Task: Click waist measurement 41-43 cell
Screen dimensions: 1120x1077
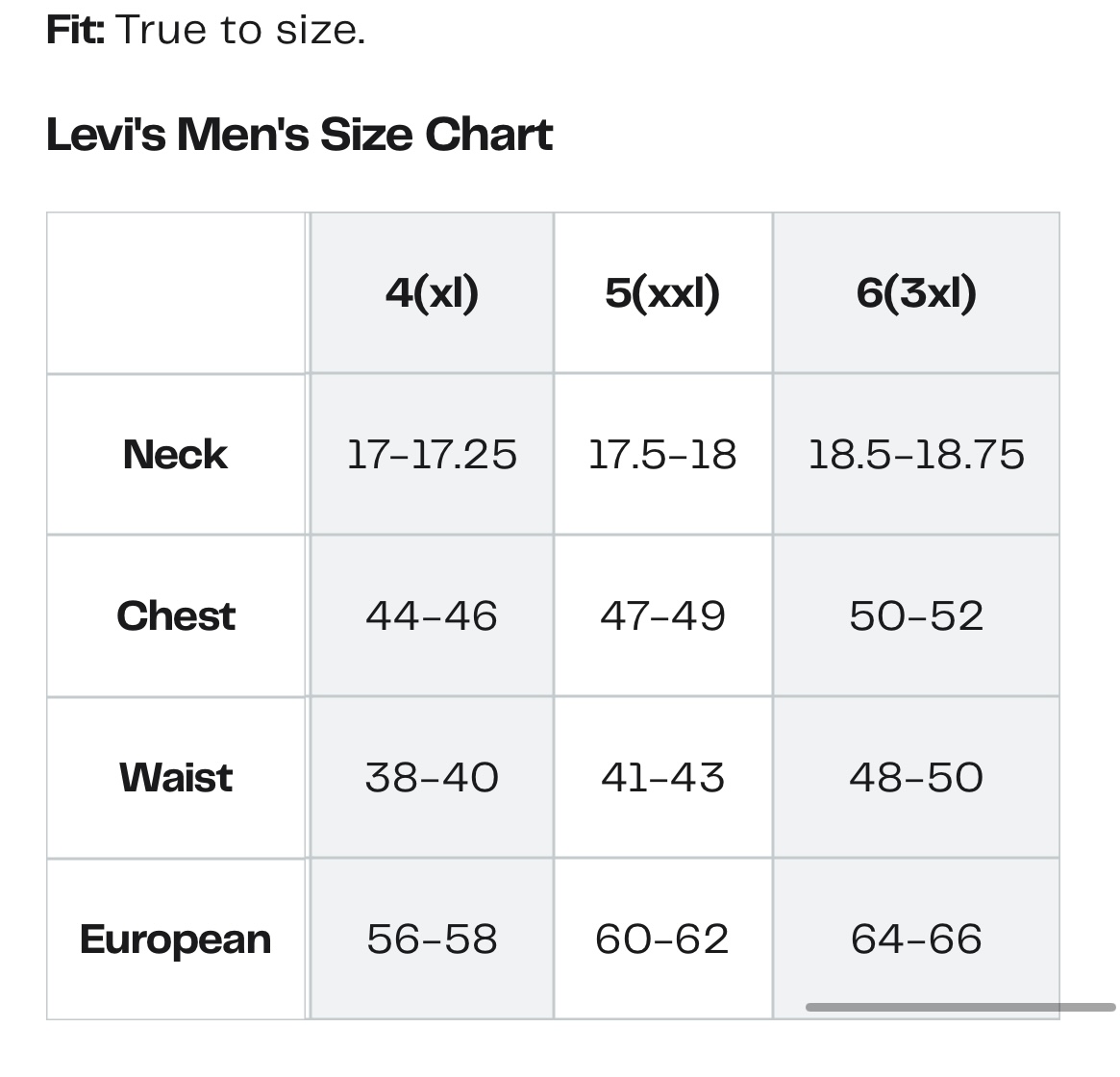Action: coord(662,778)
